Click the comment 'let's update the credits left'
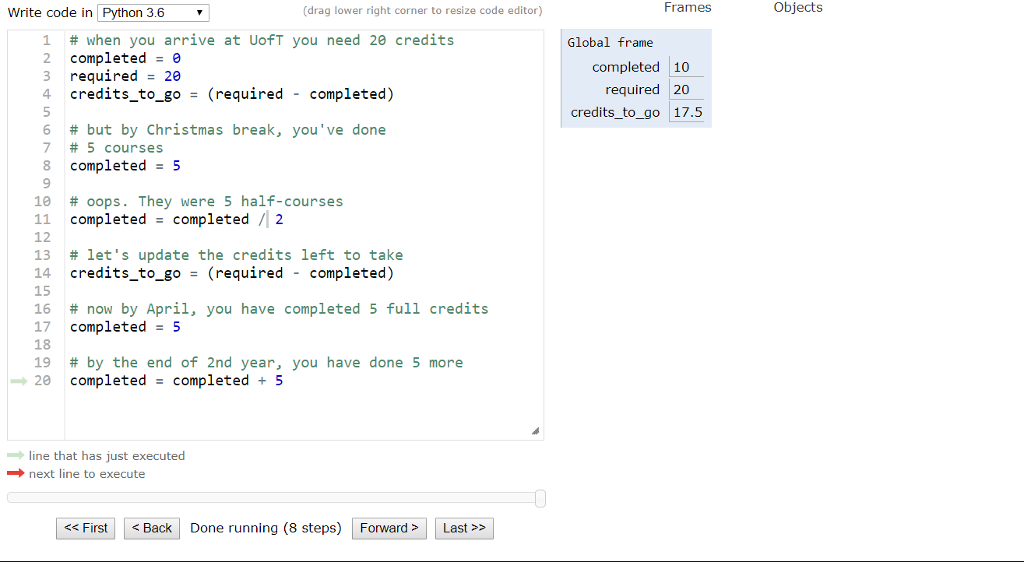 pos(236,255)
